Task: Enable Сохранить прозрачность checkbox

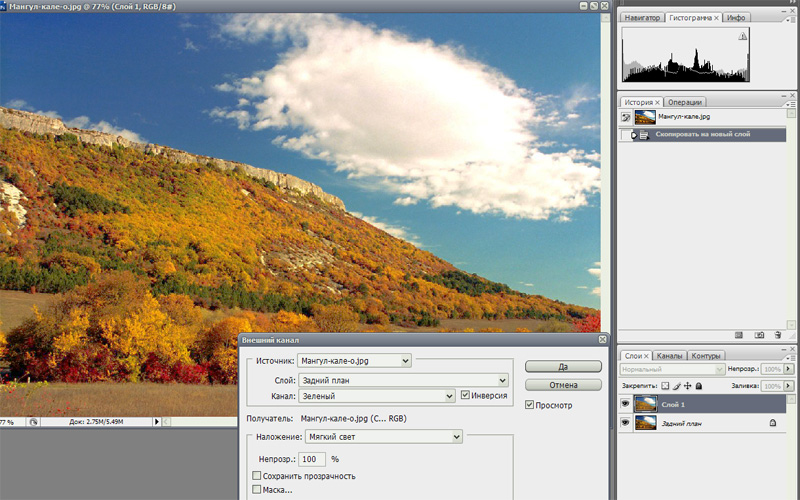Action: pyautogui.click(x=257, y=476)
